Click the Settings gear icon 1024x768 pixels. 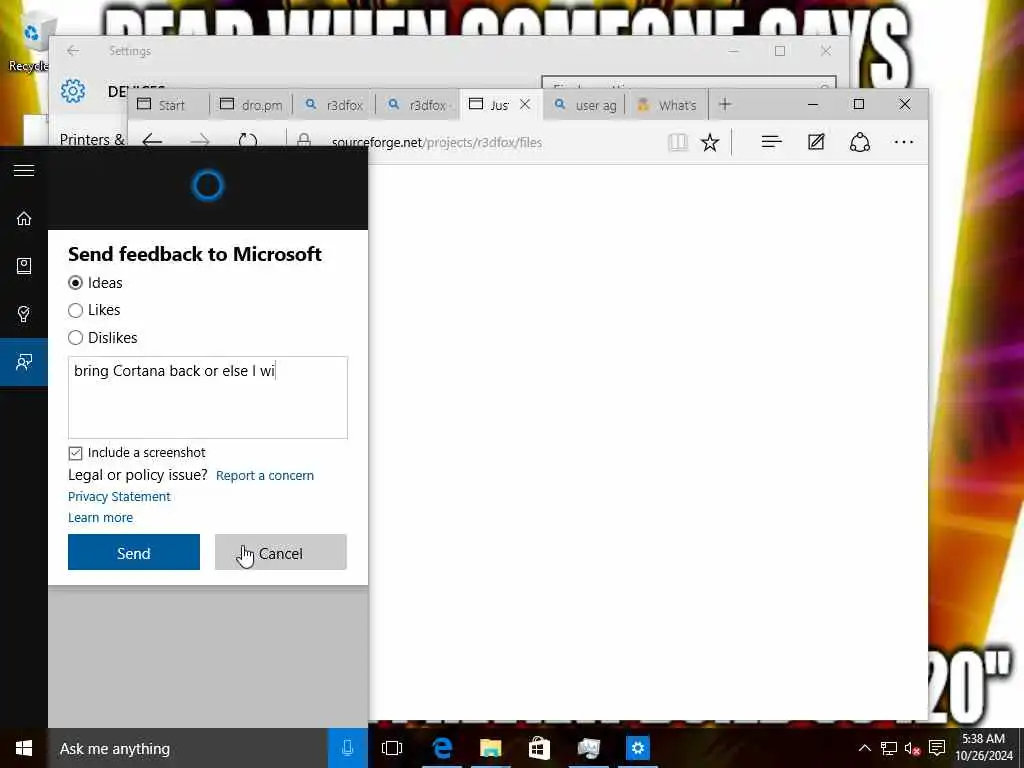click(x=72, y=91)
